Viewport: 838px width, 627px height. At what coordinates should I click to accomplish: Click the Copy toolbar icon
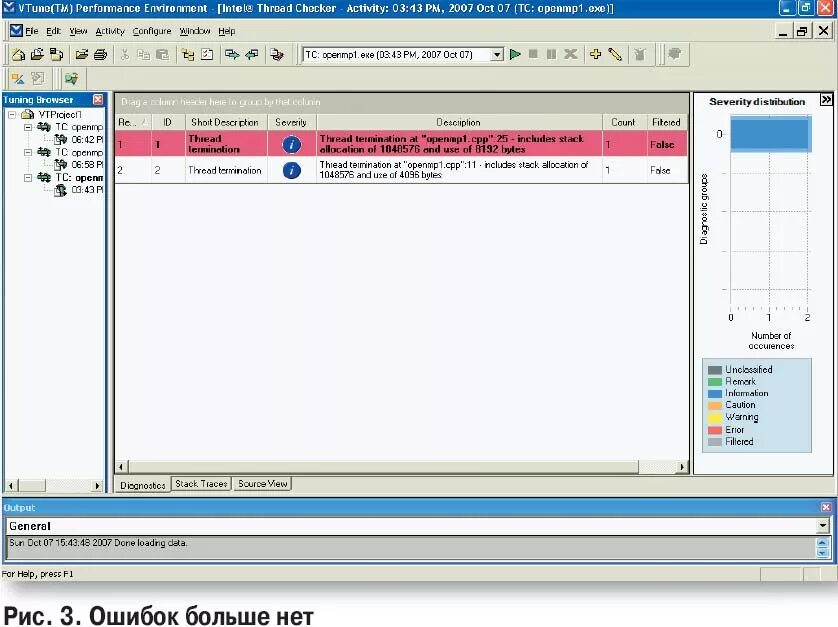(143, 55)
